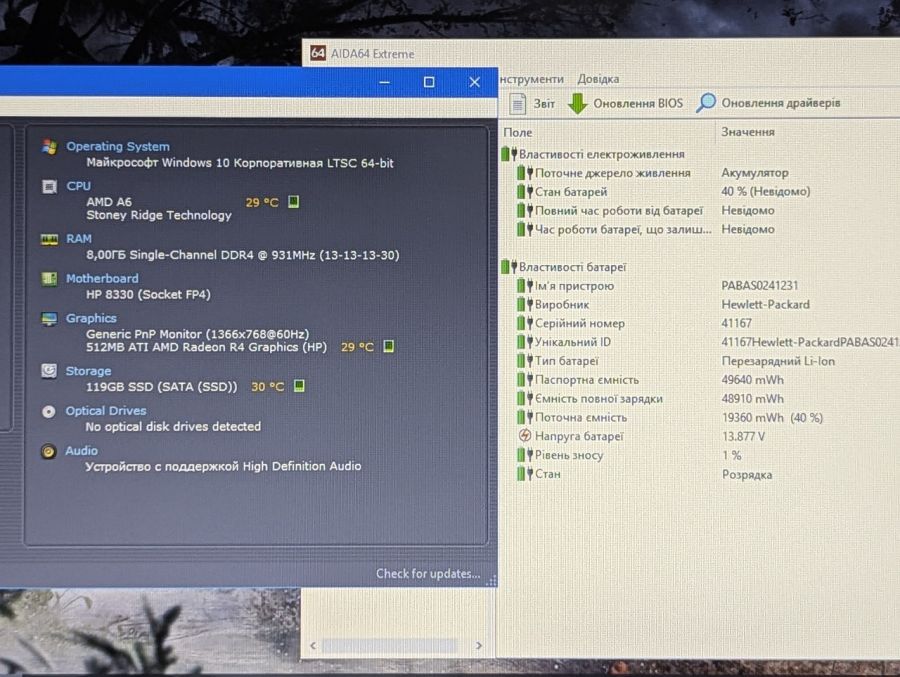This screenshot has width=900, height=677.
Task: Click icon beside Виробник row
Action: [525, 304]
